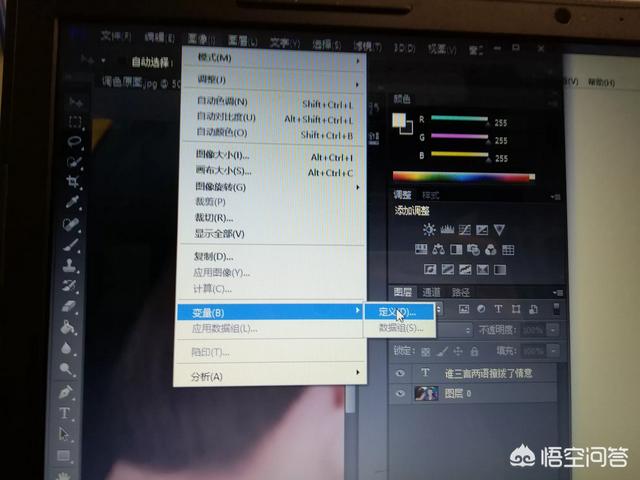The width and height of the screenshot is (640, 480).
Task: Select the Eraser tool
Action: (69, 306)
